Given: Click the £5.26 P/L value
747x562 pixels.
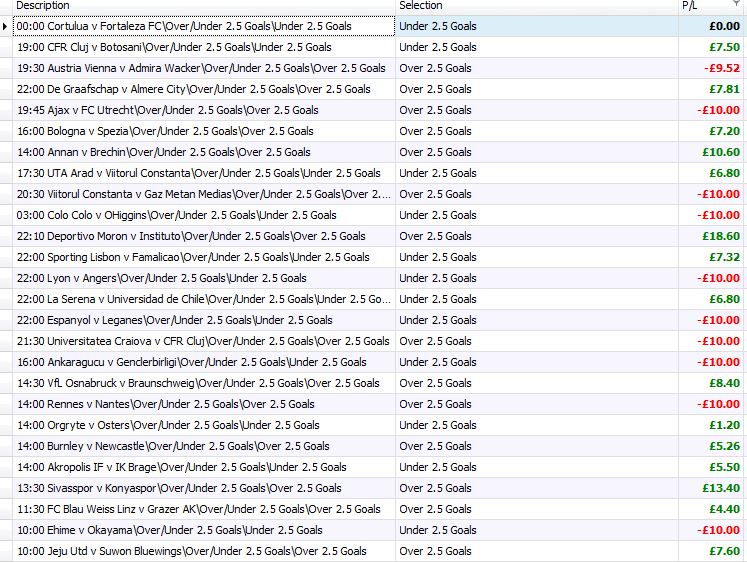Looking at the screenshot, I should [x=724, y=446].
